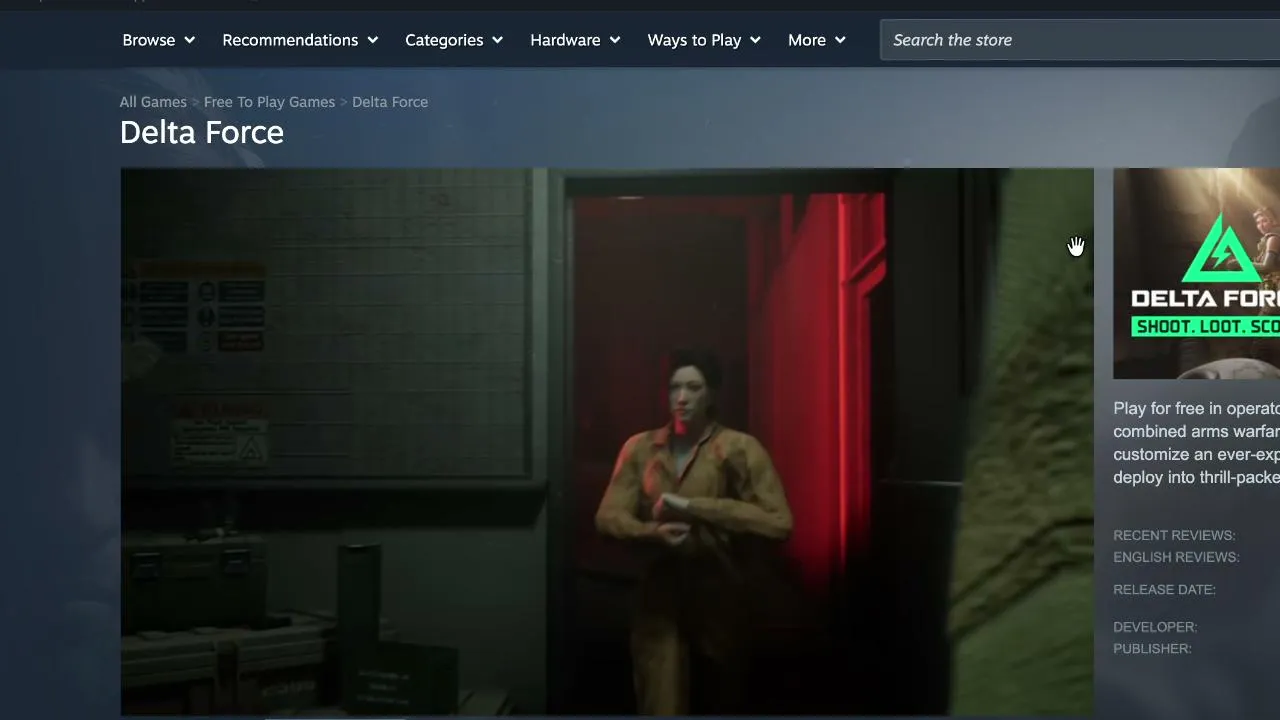The image size is (1280, 720).
Task: Click the RECENT REVIEWS label
Action: click(1174, 535)
